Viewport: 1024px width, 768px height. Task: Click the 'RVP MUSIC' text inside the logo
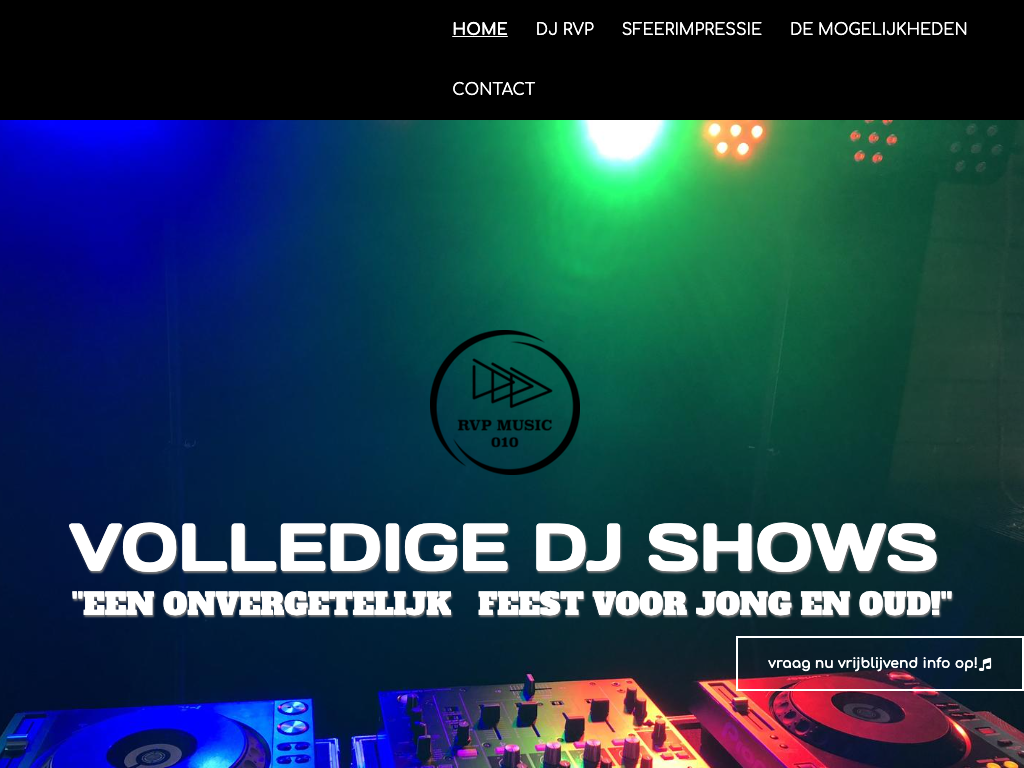point(505,425)
